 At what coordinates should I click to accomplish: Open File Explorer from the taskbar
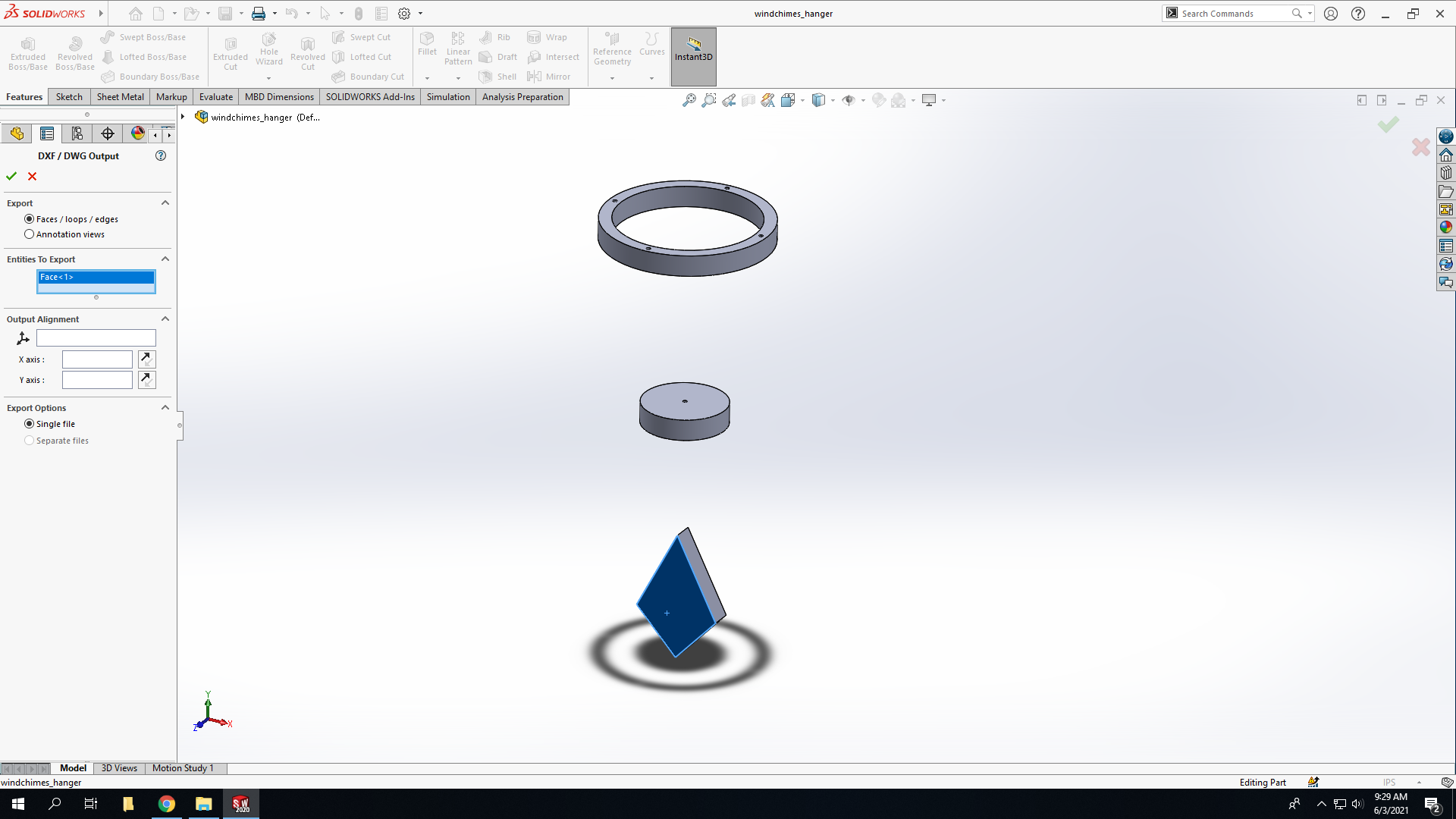coord(203,804)
